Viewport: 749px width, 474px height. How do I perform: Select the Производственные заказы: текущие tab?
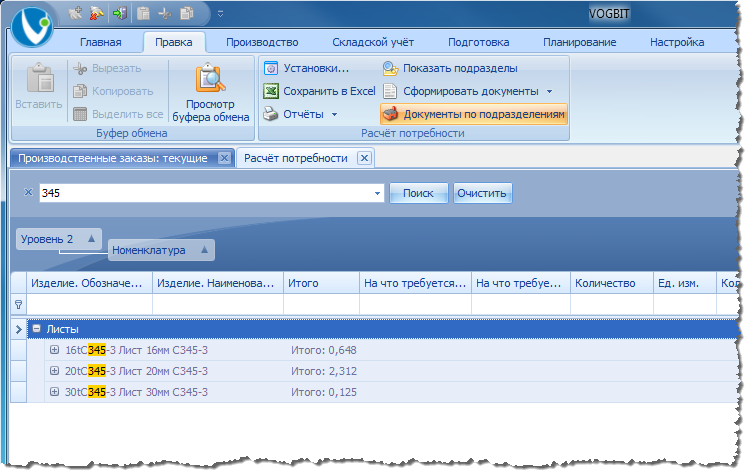click(x=113, y=158)
